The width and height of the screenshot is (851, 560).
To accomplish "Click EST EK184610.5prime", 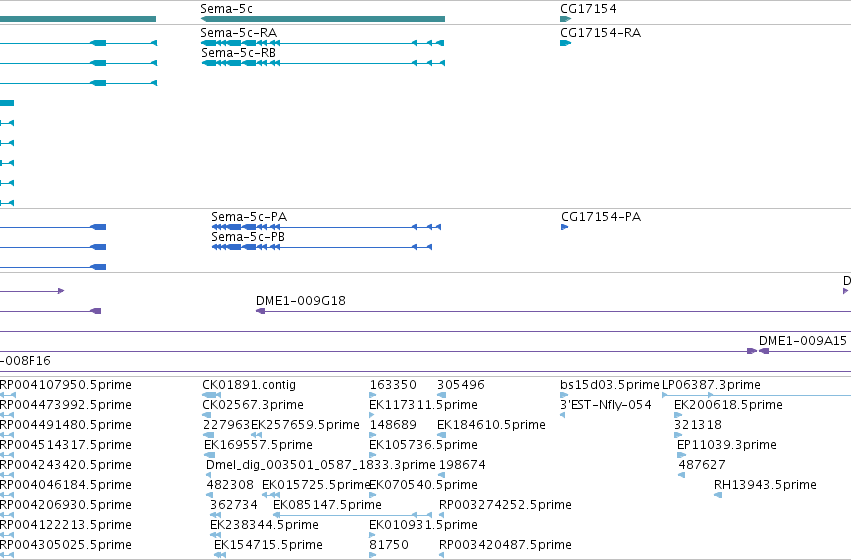I will pyautogui.click(x=491, y=425).
